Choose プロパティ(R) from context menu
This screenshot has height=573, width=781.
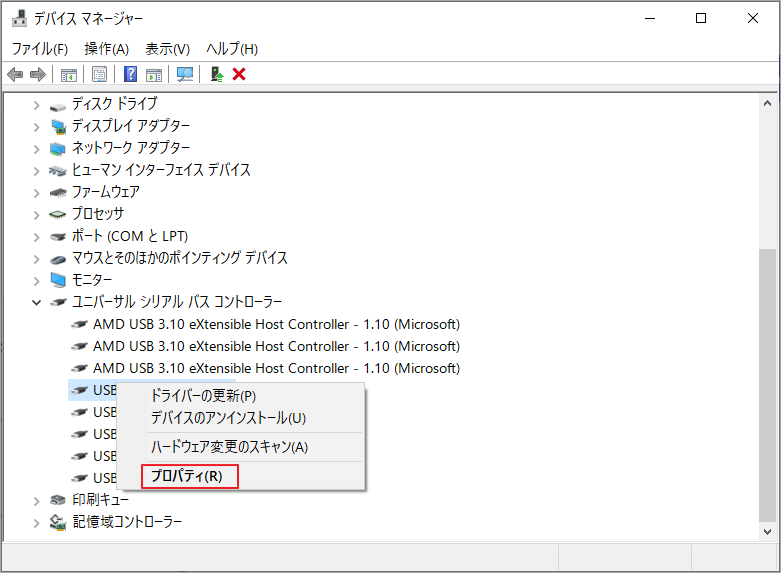click(x=241, y=476)
